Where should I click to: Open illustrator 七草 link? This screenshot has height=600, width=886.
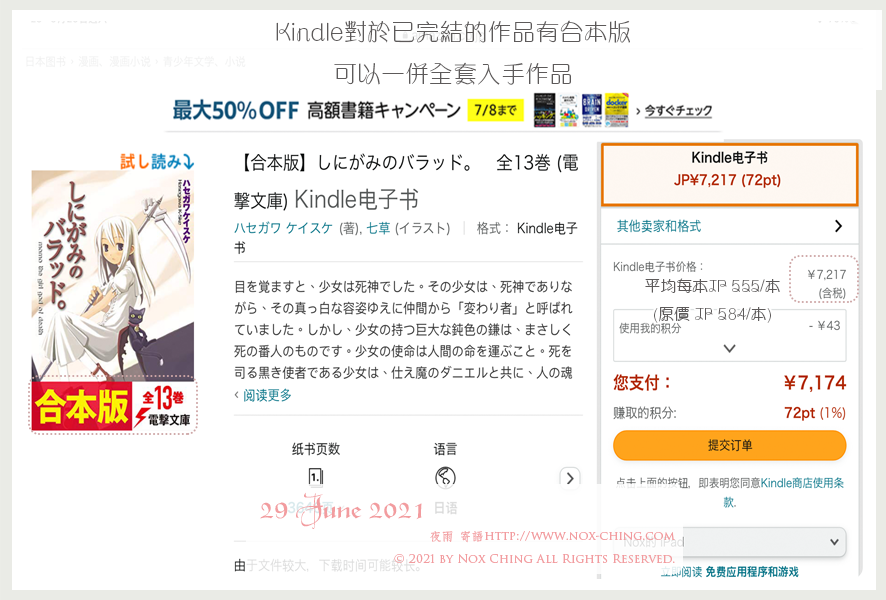(x=378, y=228)
